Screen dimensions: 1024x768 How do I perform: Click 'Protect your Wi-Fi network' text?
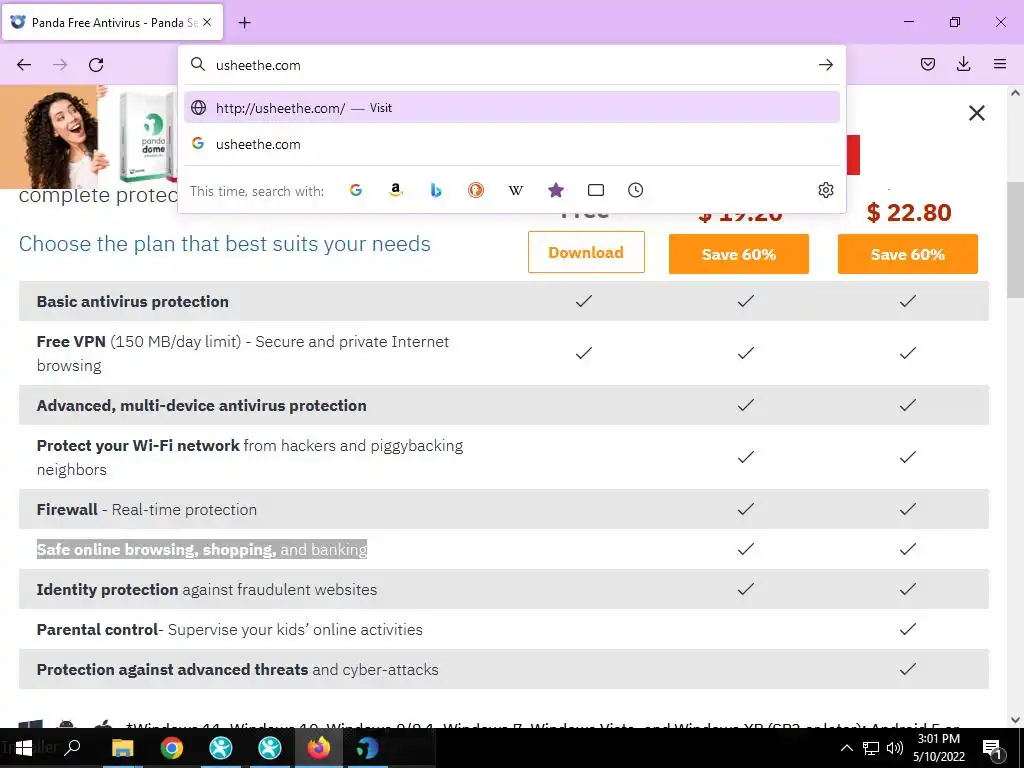point(138,445)
